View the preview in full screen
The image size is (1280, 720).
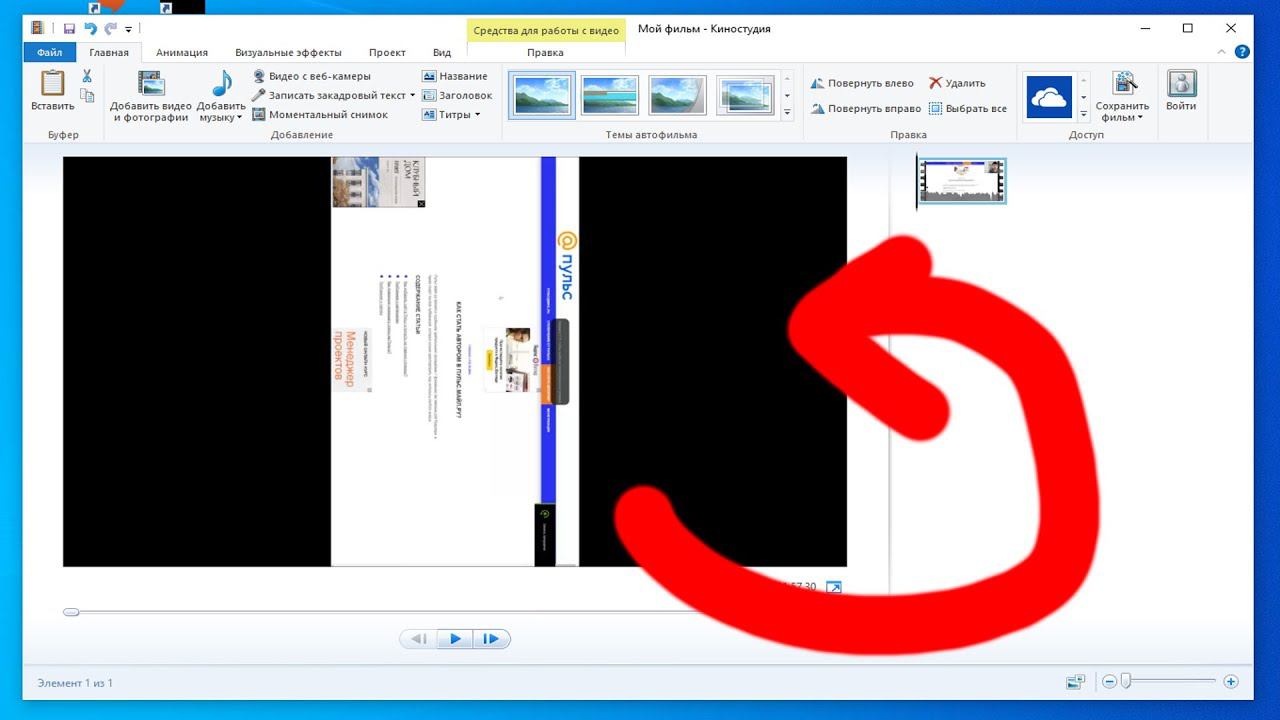coord(833,587)
